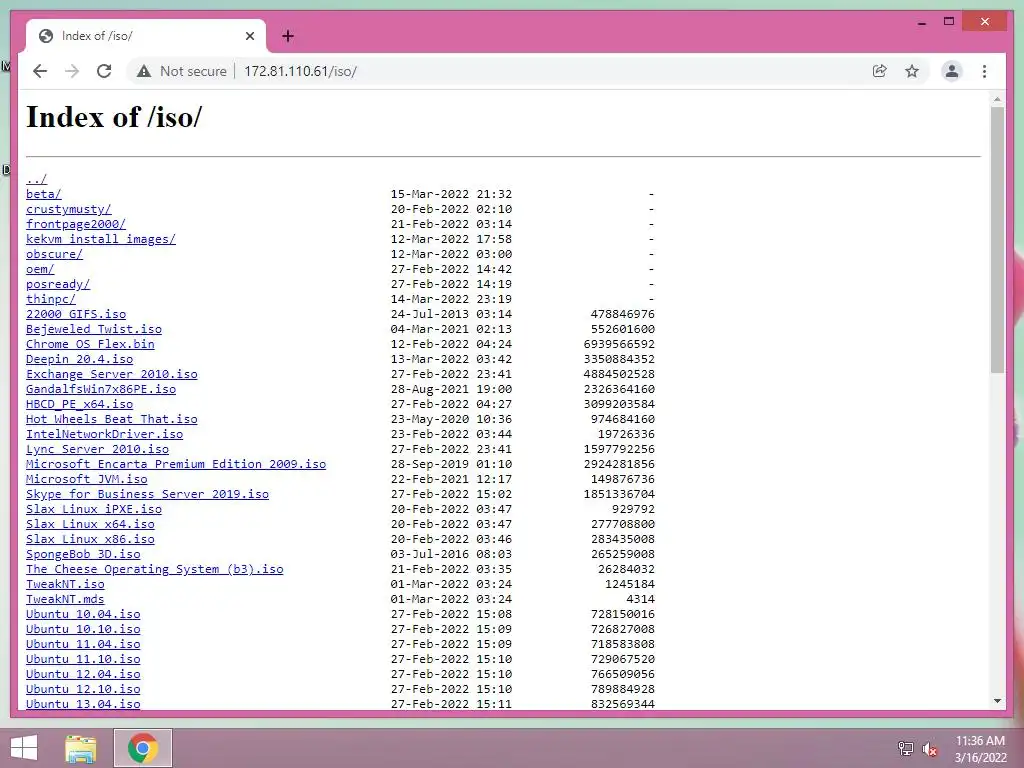Close the Index of /iso/ tab
The image size is (1024, 768).
coord(249,36)
